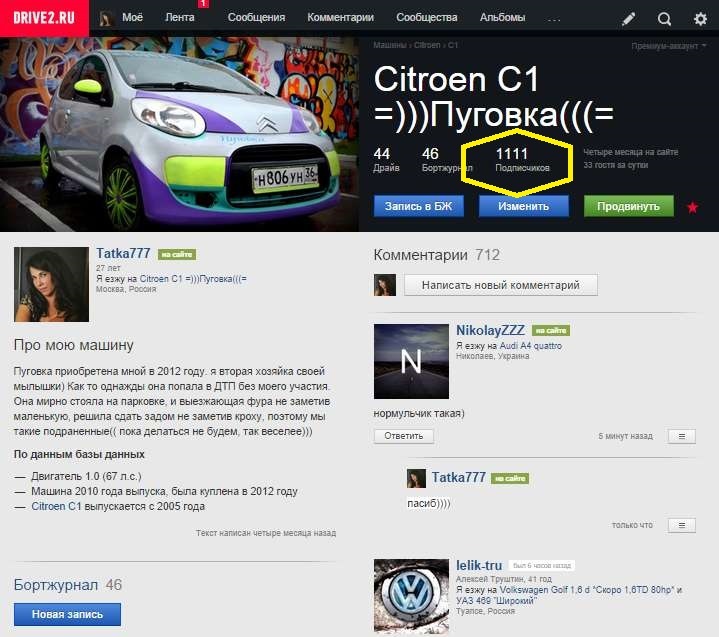Viewport: 719px width, 637px height.
Task: Click 'Двигатель 1.0 (67 л.с.)' list entry
Action: 86,476
